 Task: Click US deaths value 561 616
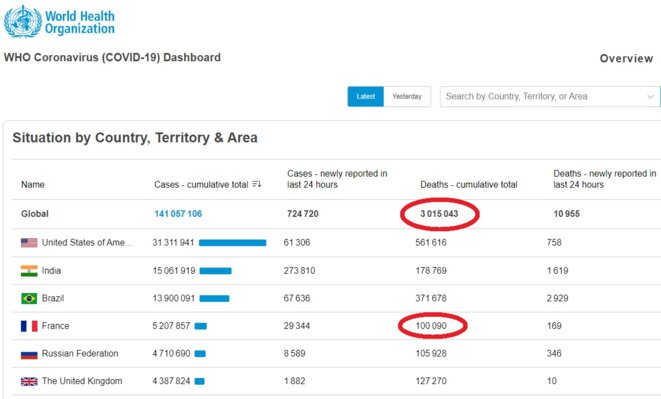pyautogui.click(x=431, y=243)
